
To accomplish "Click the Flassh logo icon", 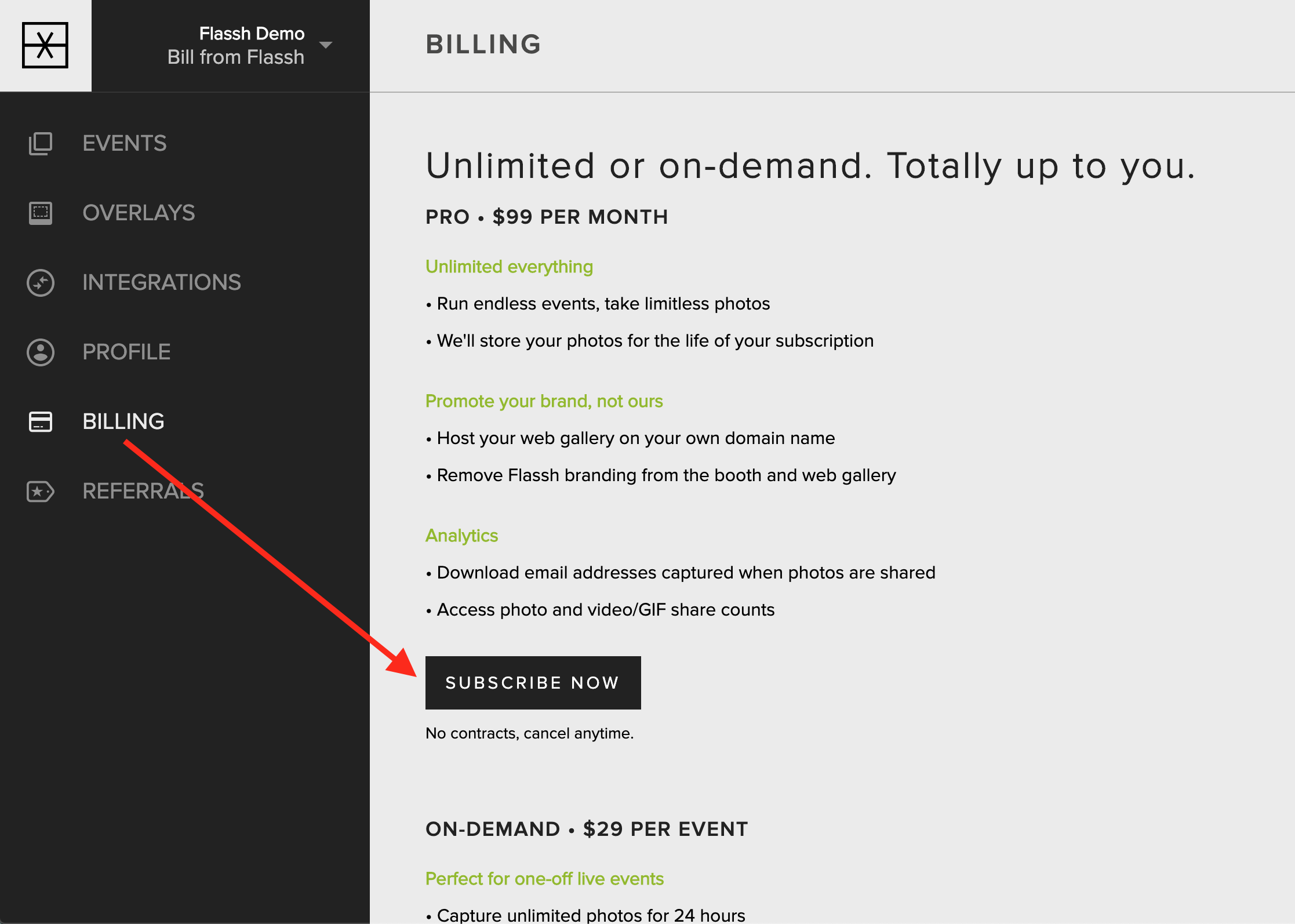I will (x=45, y=45).
